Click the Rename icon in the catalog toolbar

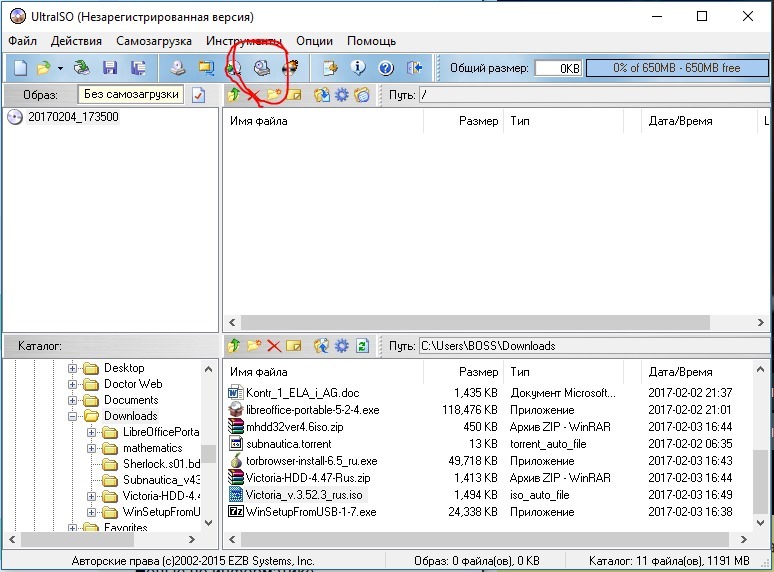pos(294,345)
